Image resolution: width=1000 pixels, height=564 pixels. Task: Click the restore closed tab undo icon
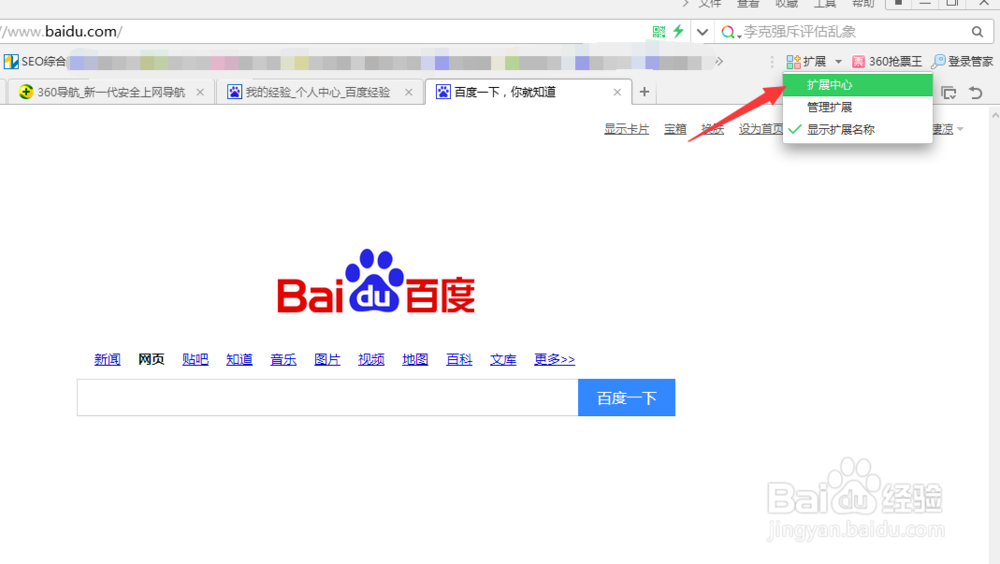[976, 93]
